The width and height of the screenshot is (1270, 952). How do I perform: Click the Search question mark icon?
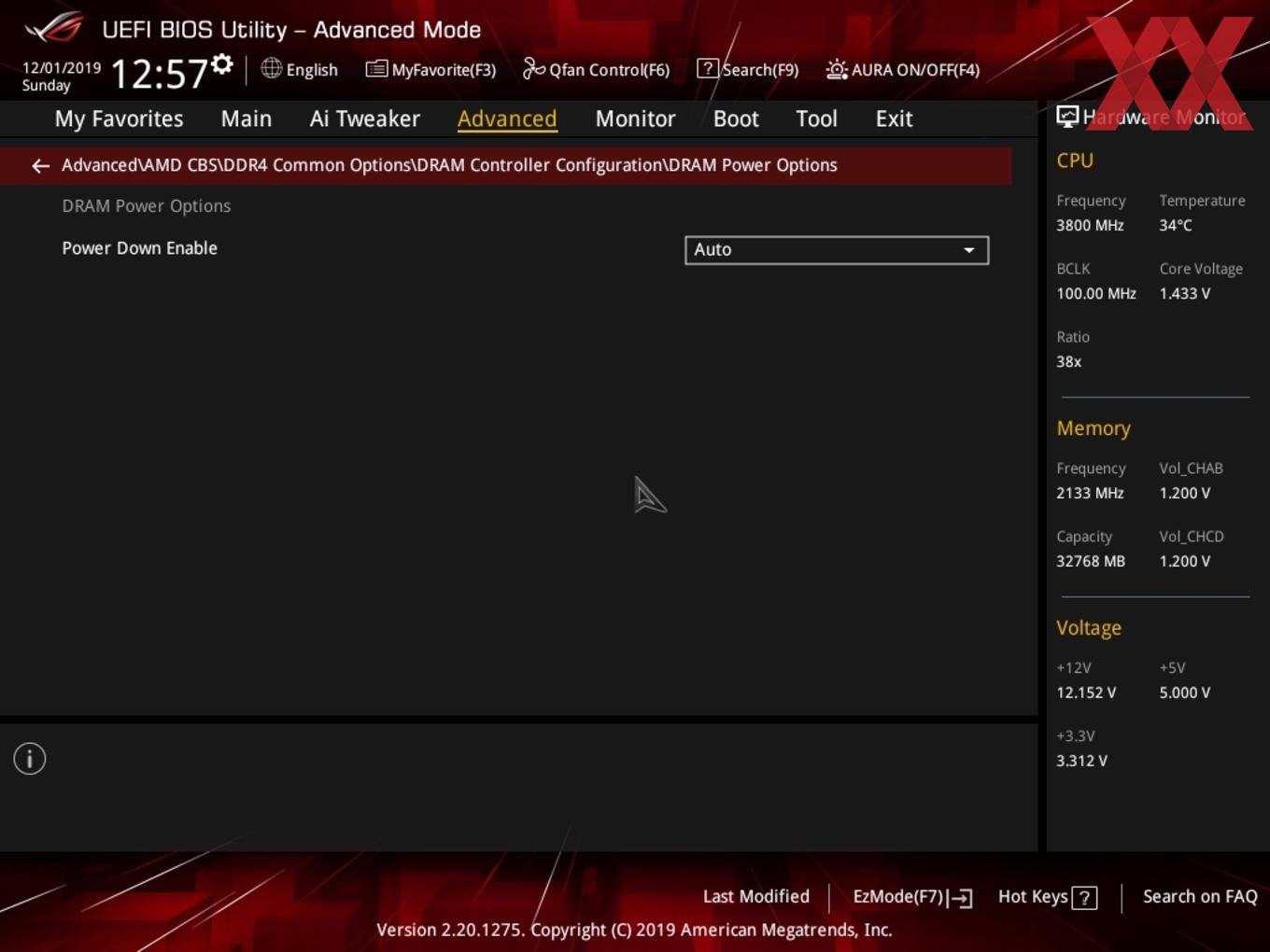coord(707,68)
